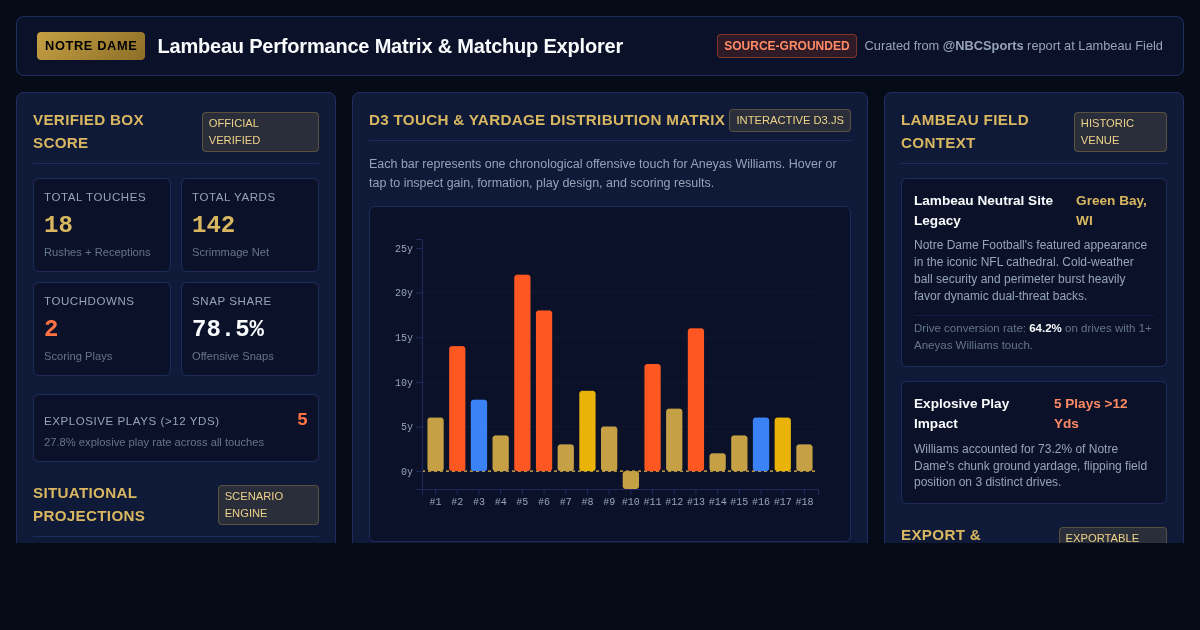
Task: Tap the bar for touch #12
Action: pos(674,440)
